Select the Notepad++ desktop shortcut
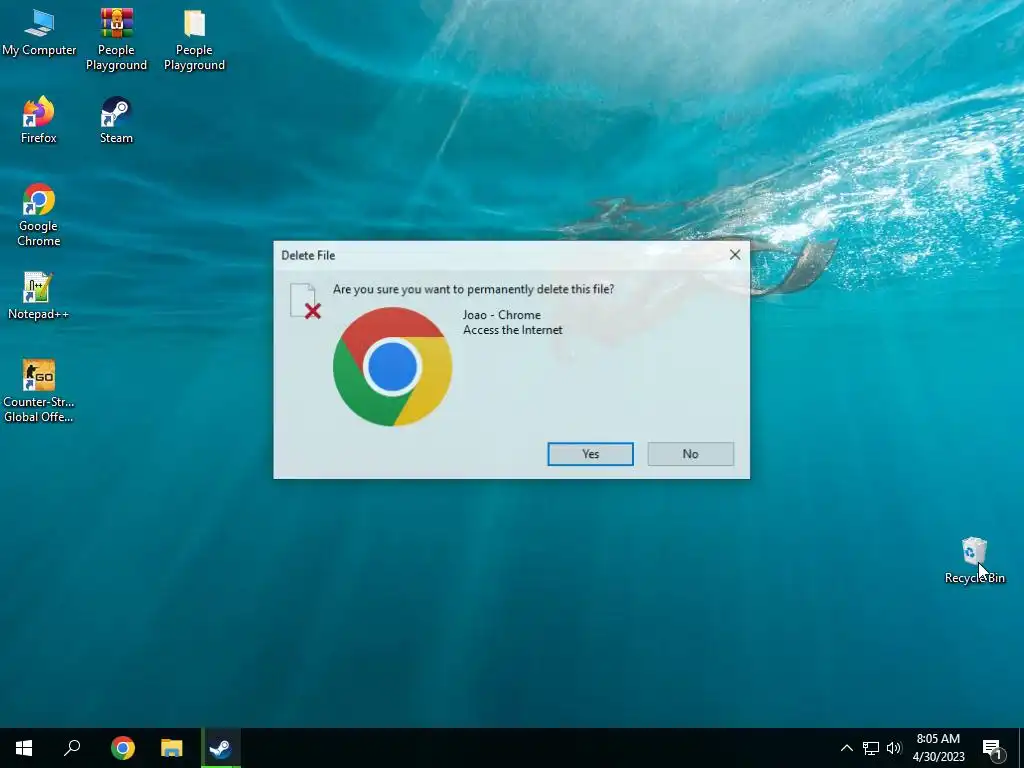This screenshot has height=768, width=1024. coord(39,296)
